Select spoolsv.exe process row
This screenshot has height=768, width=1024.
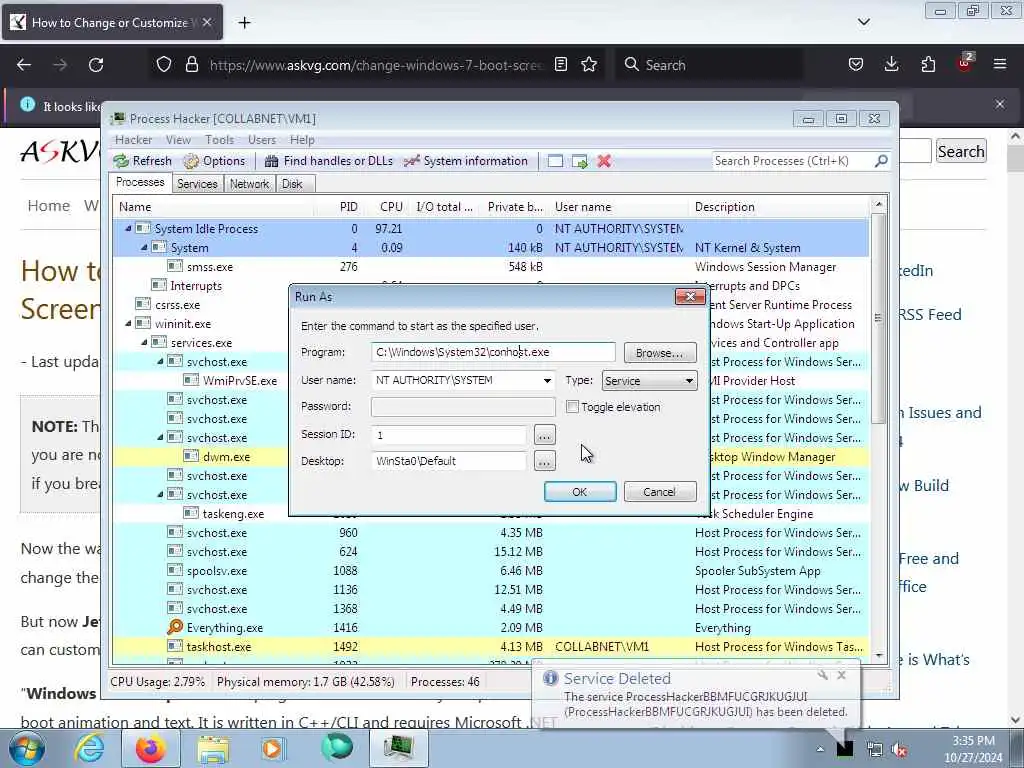pyautogui.click(x=490, y=571)
